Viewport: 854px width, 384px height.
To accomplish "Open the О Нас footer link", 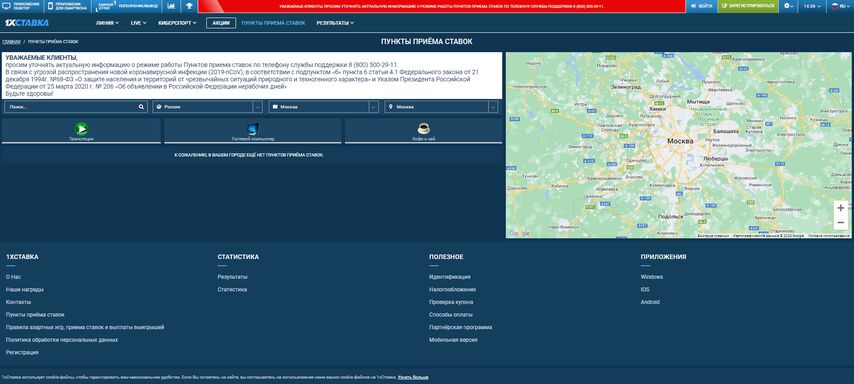I will pos(14,277).
